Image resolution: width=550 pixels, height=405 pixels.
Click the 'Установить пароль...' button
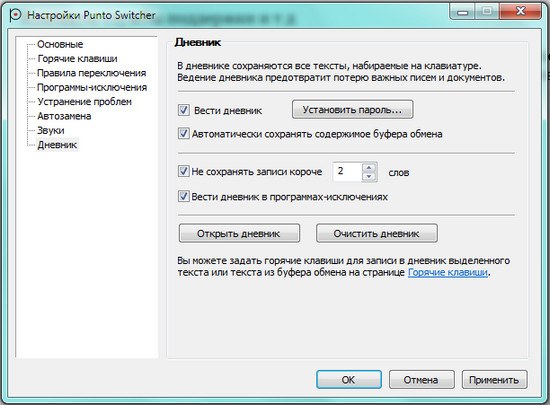coord(353,110)
